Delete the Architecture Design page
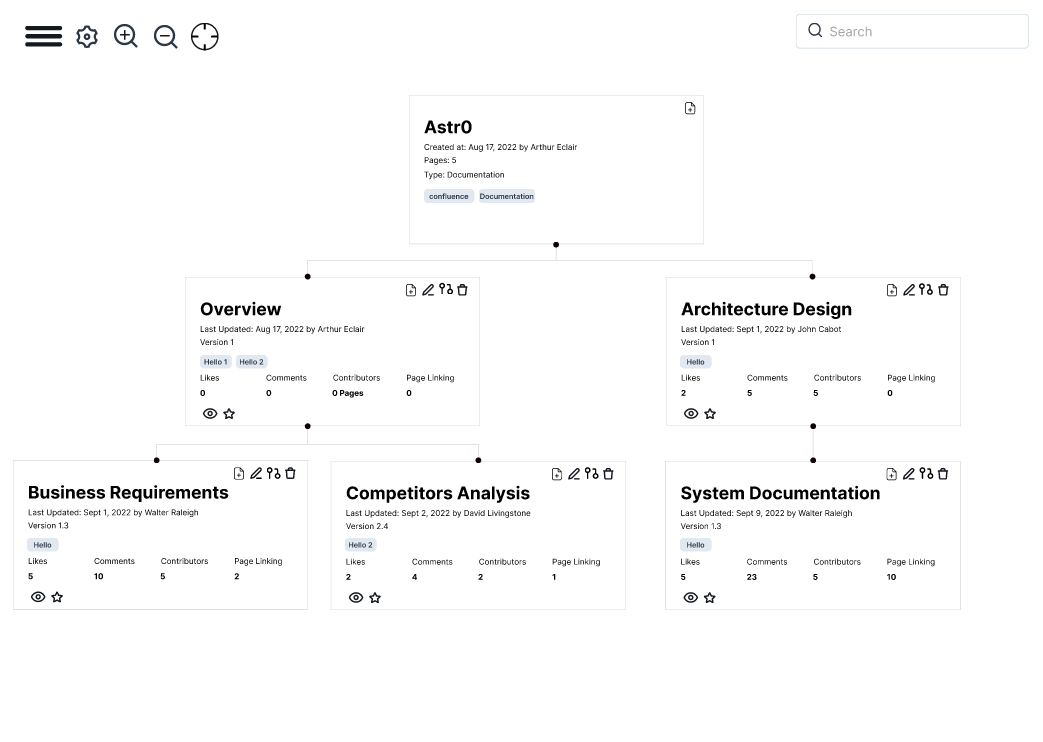Image resolution: width=1043 pixels, height=742 pixels. pyautogui.click(x=943, y=290)
